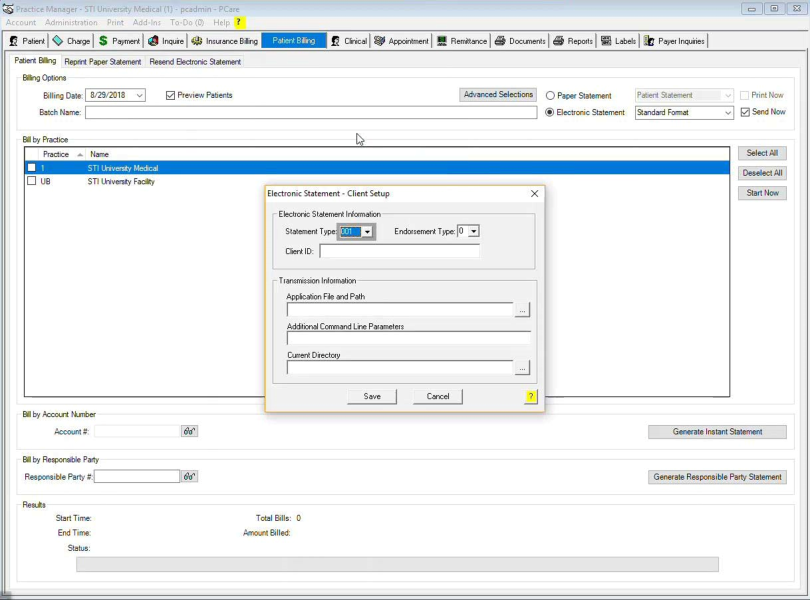Open the Insurance Billing module icon
Image resolution: width=810 pixels, height=600 pixels.
(x=225, y=41)
